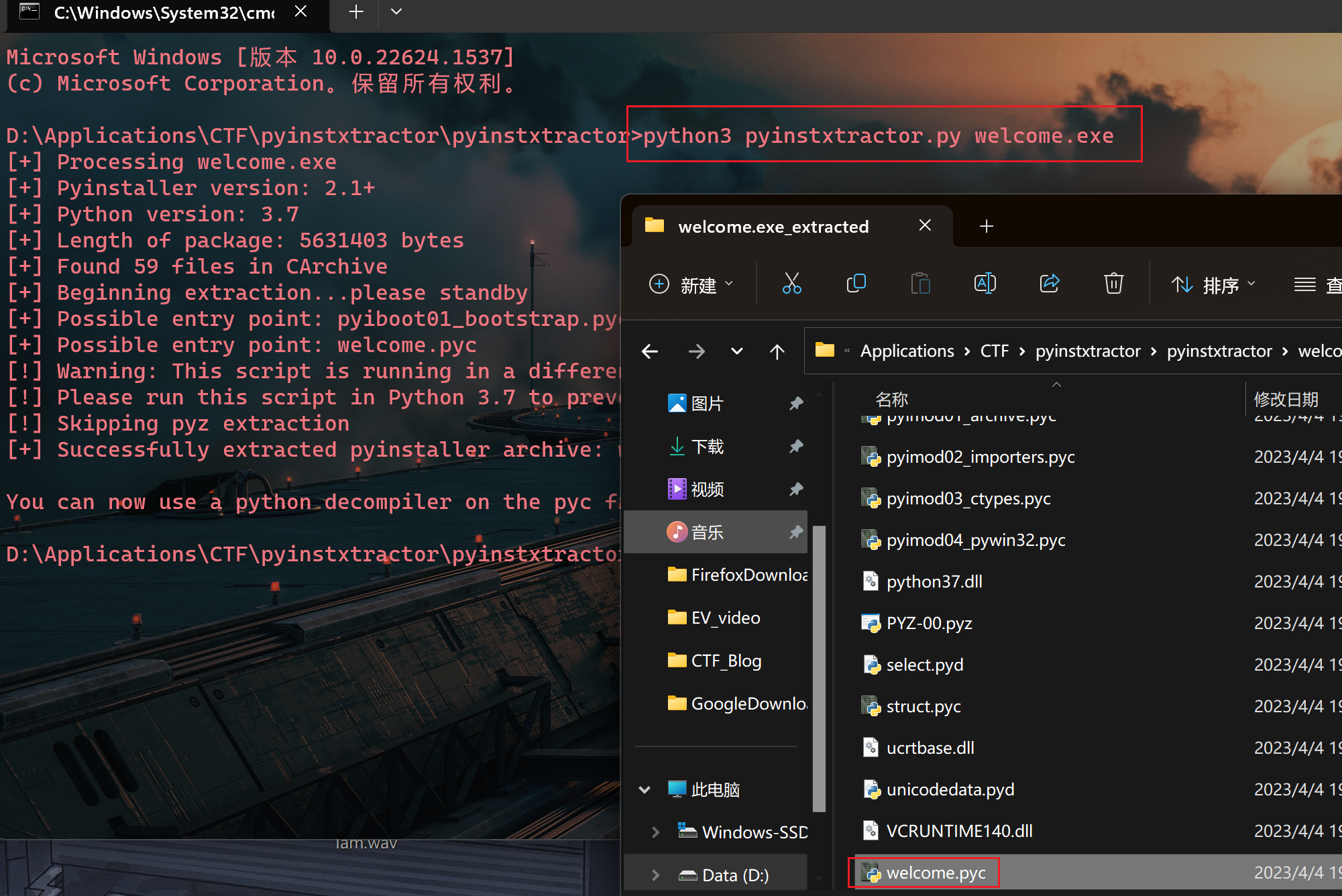
Task: Toggle pin icon next to 下载
Action: pos(796,446)
